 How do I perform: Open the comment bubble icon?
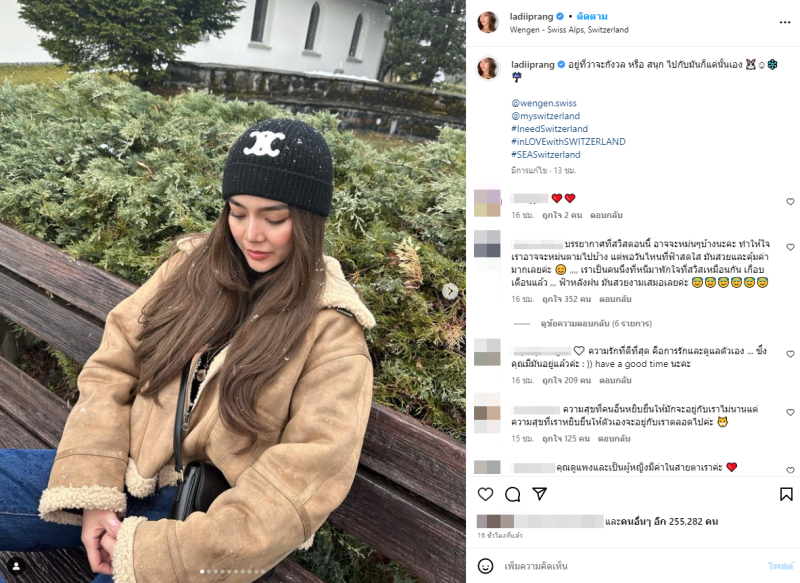(x=512, y=494)
